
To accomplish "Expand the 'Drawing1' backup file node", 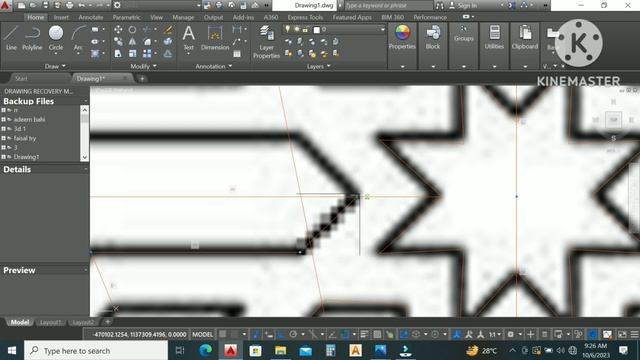I will 3,157.
